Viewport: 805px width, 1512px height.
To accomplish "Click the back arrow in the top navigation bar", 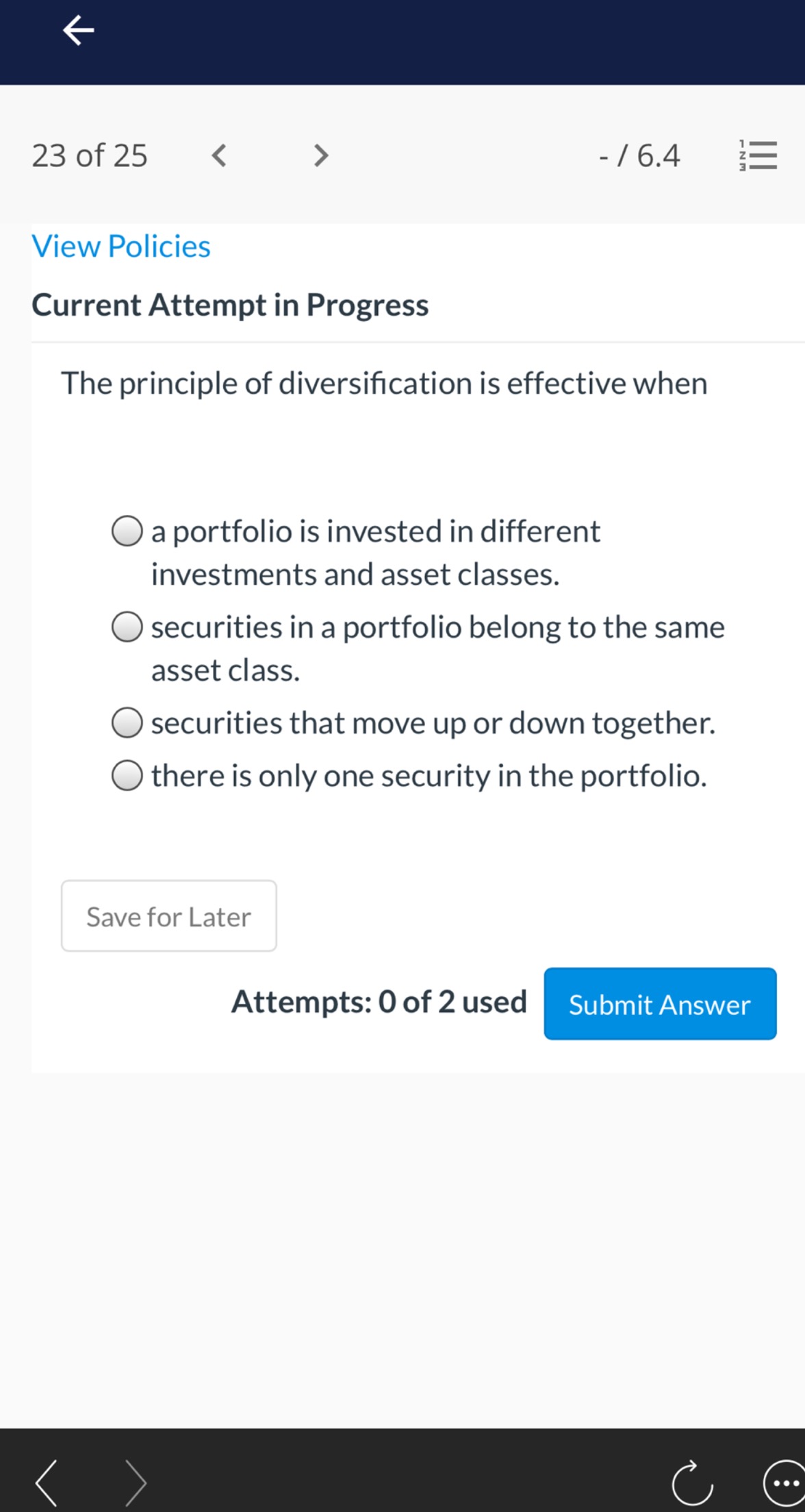I will (x=77, y=30).
